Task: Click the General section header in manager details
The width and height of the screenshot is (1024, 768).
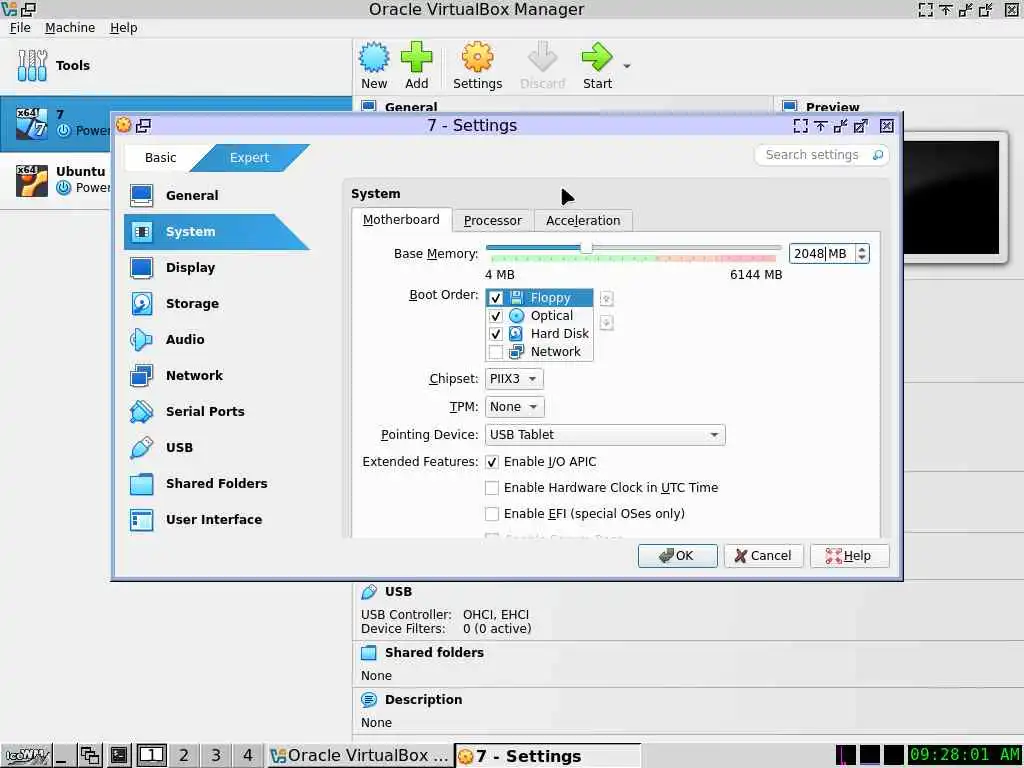Action: click(411, 106)
